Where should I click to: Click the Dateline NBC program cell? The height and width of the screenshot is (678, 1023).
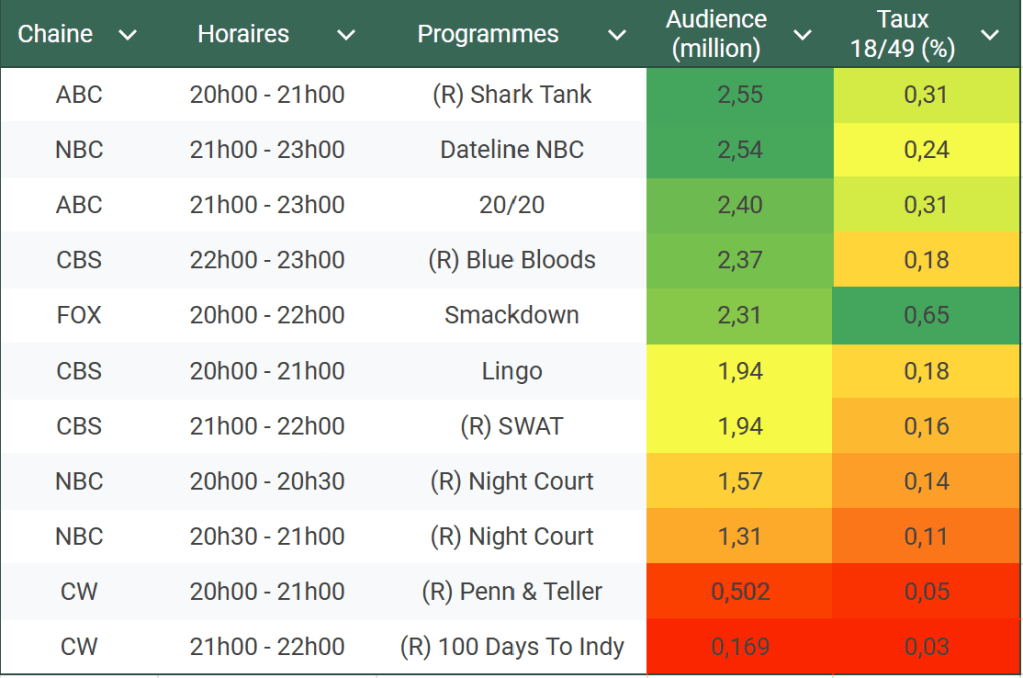coord(512,150)
